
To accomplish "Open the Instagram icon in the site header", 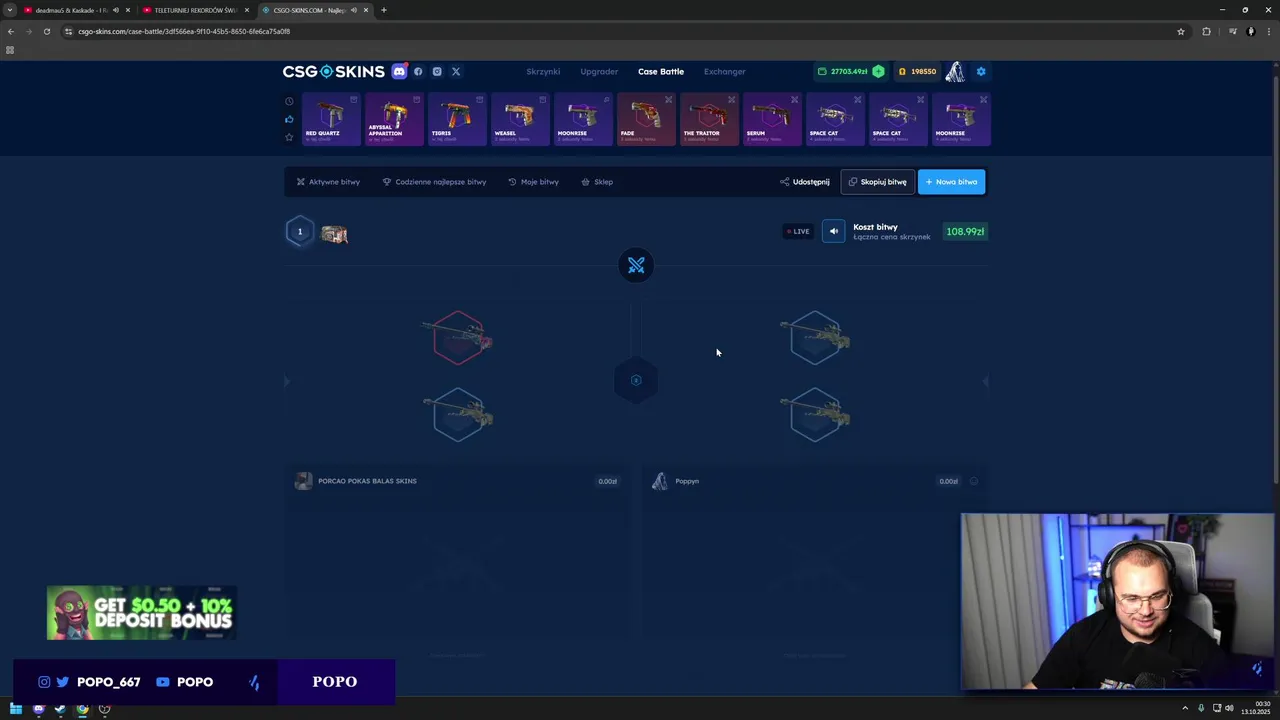I will click(x=437, y=71).
